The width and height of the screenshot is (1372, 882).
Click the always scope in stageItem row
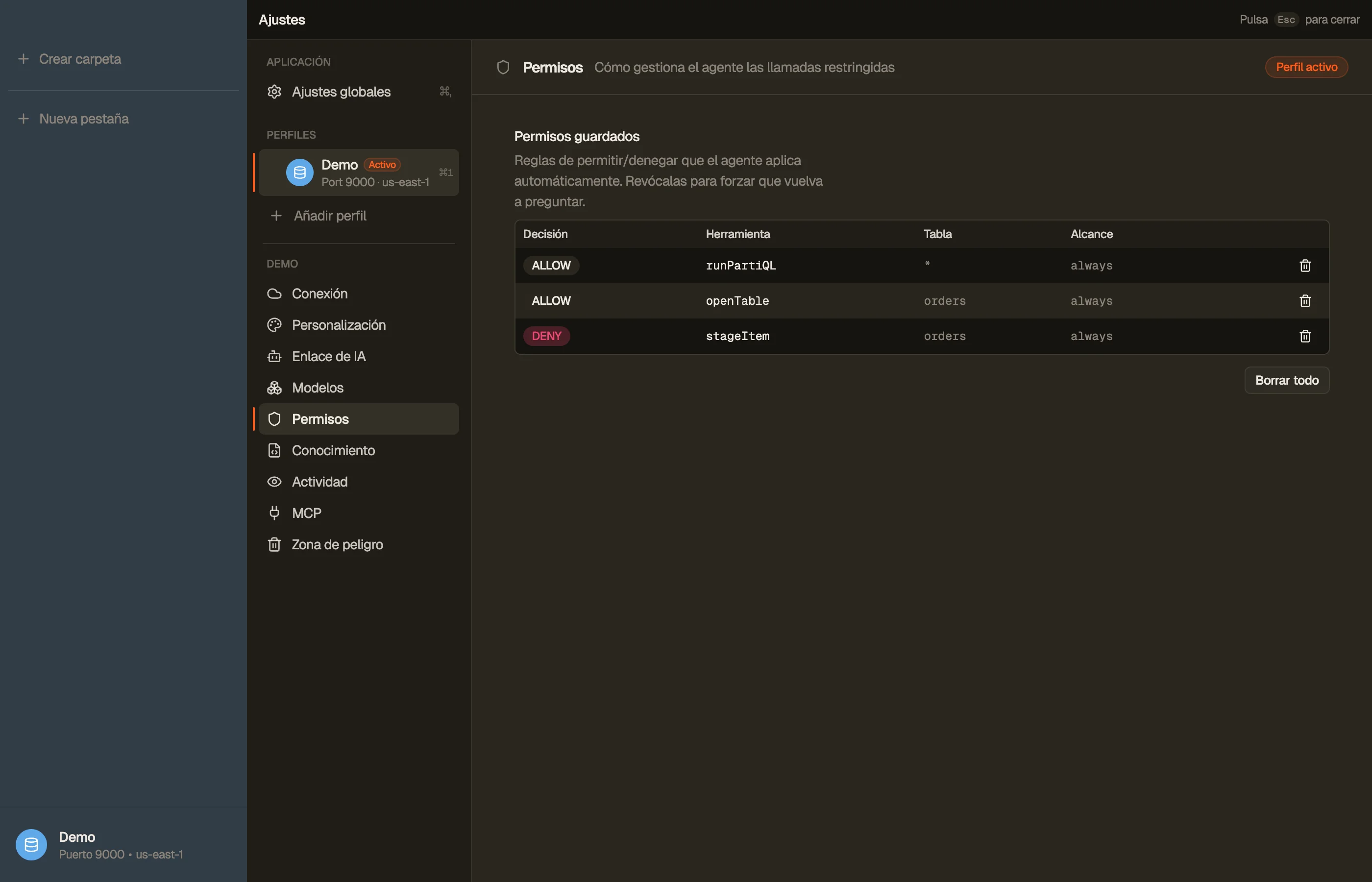click(x=1091, y=336)
